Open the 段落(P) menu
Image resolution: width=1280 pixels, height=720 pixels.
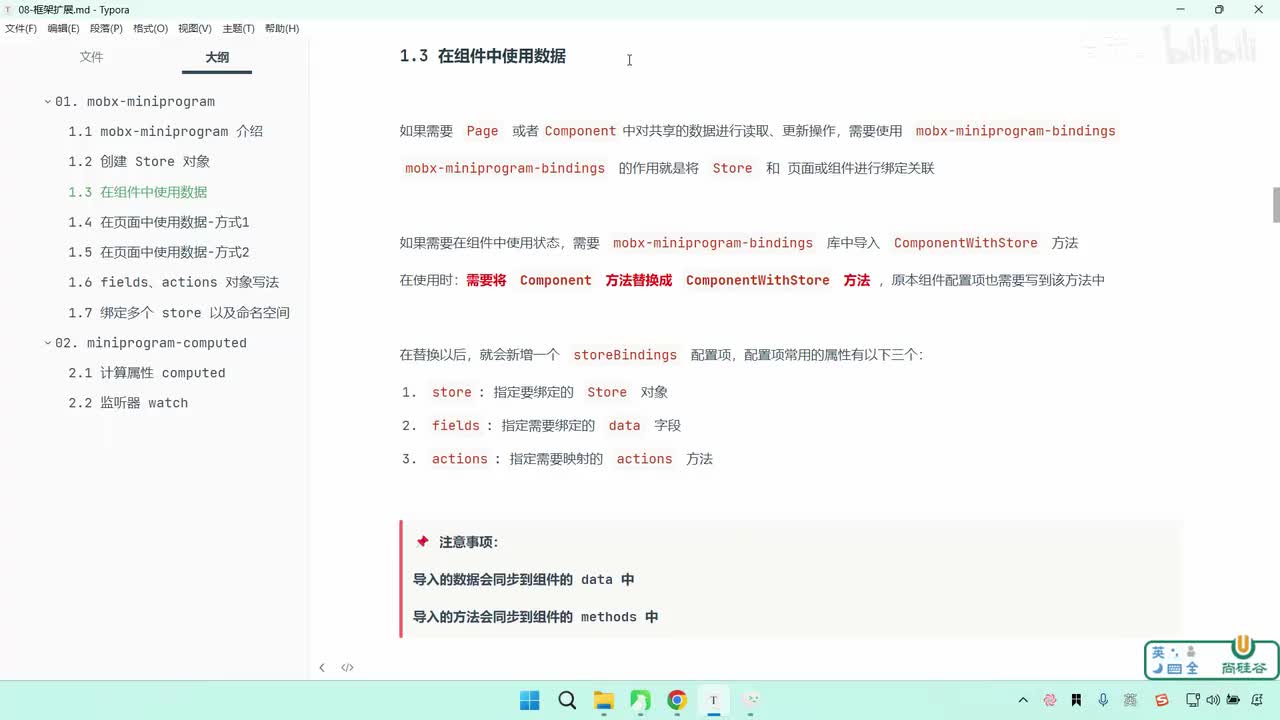pyautogui.click(x=106, y=28)
